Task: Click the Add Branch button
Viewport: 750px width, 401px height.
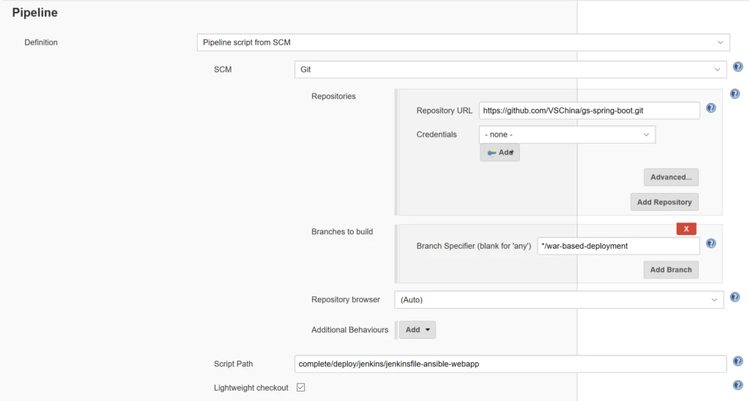Action: (x=671, y=269)
